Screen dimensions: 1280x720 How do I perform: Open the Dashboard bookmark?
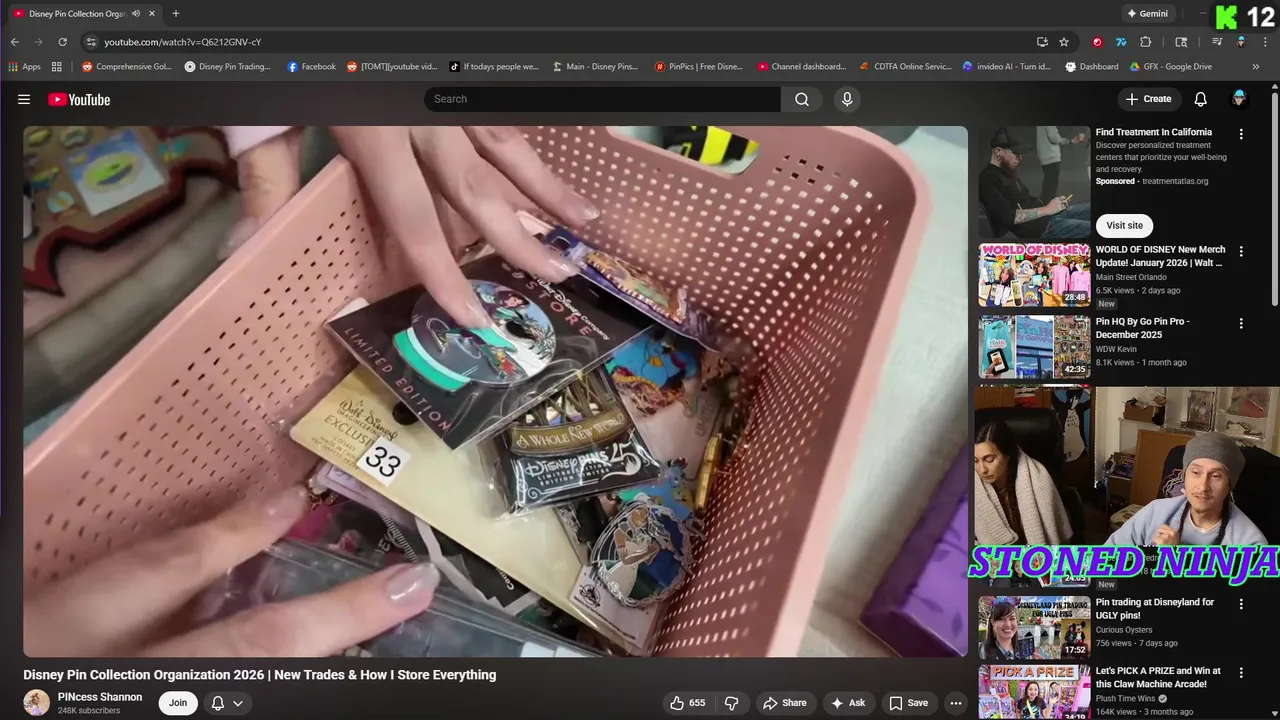(1092, 67)
